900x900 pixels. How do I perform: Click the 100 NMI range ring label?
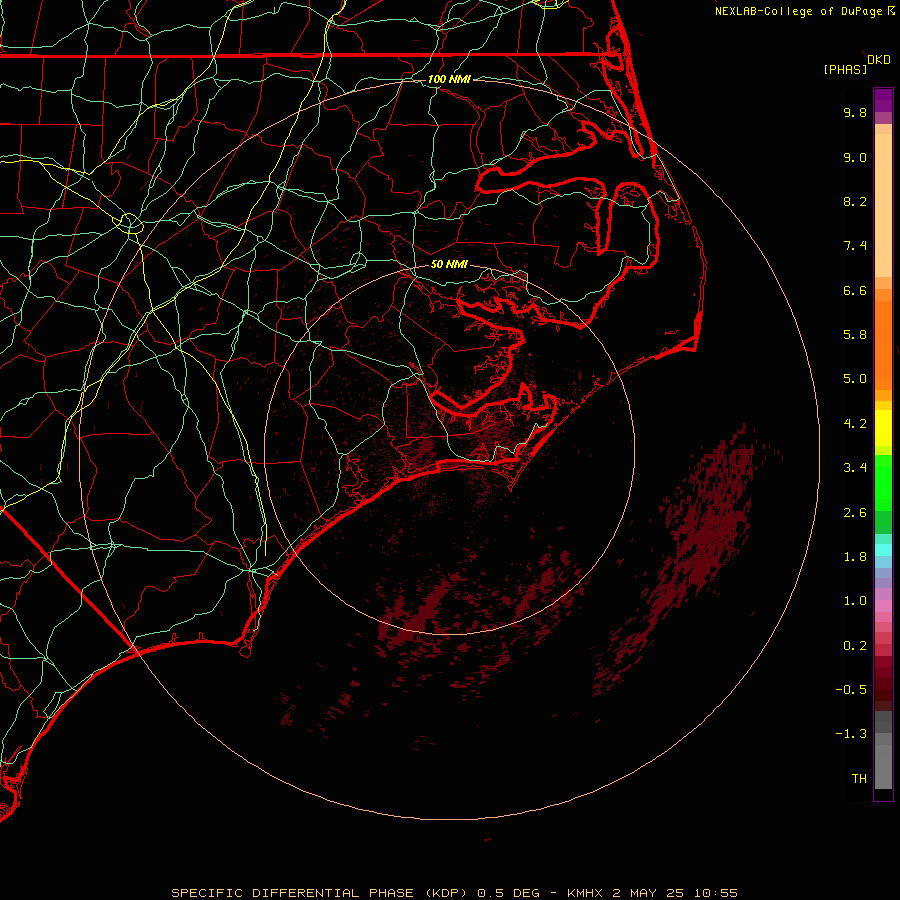click(x=449, y=79)
